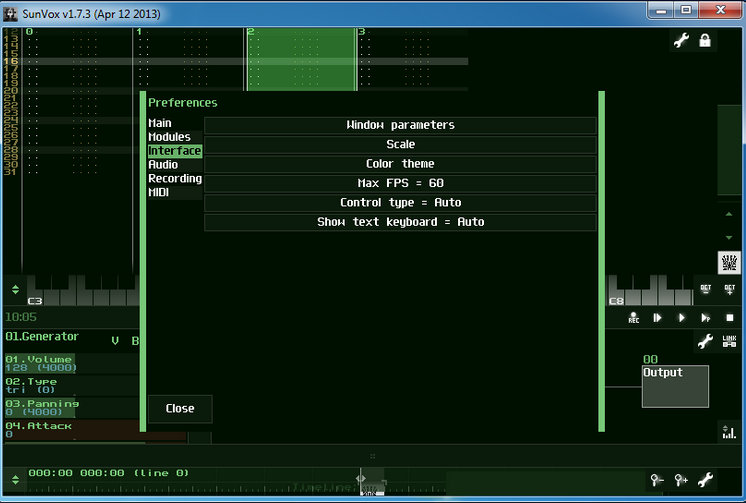Maximize the SunVox window
The image size is (746, 503).
(x=686, y=10)
